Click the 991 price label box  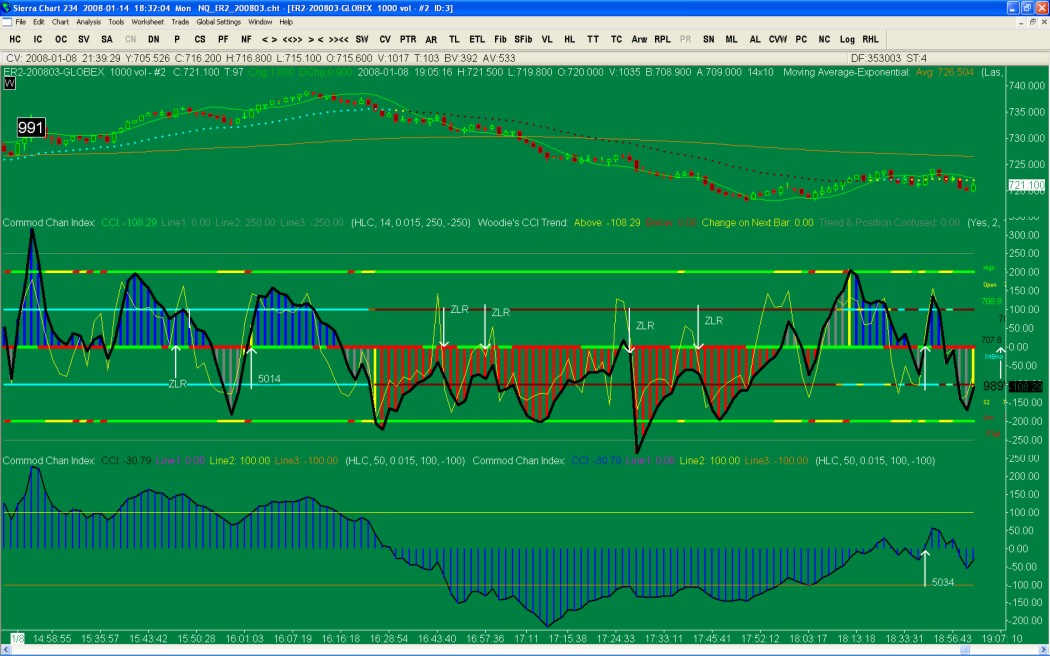31,128
